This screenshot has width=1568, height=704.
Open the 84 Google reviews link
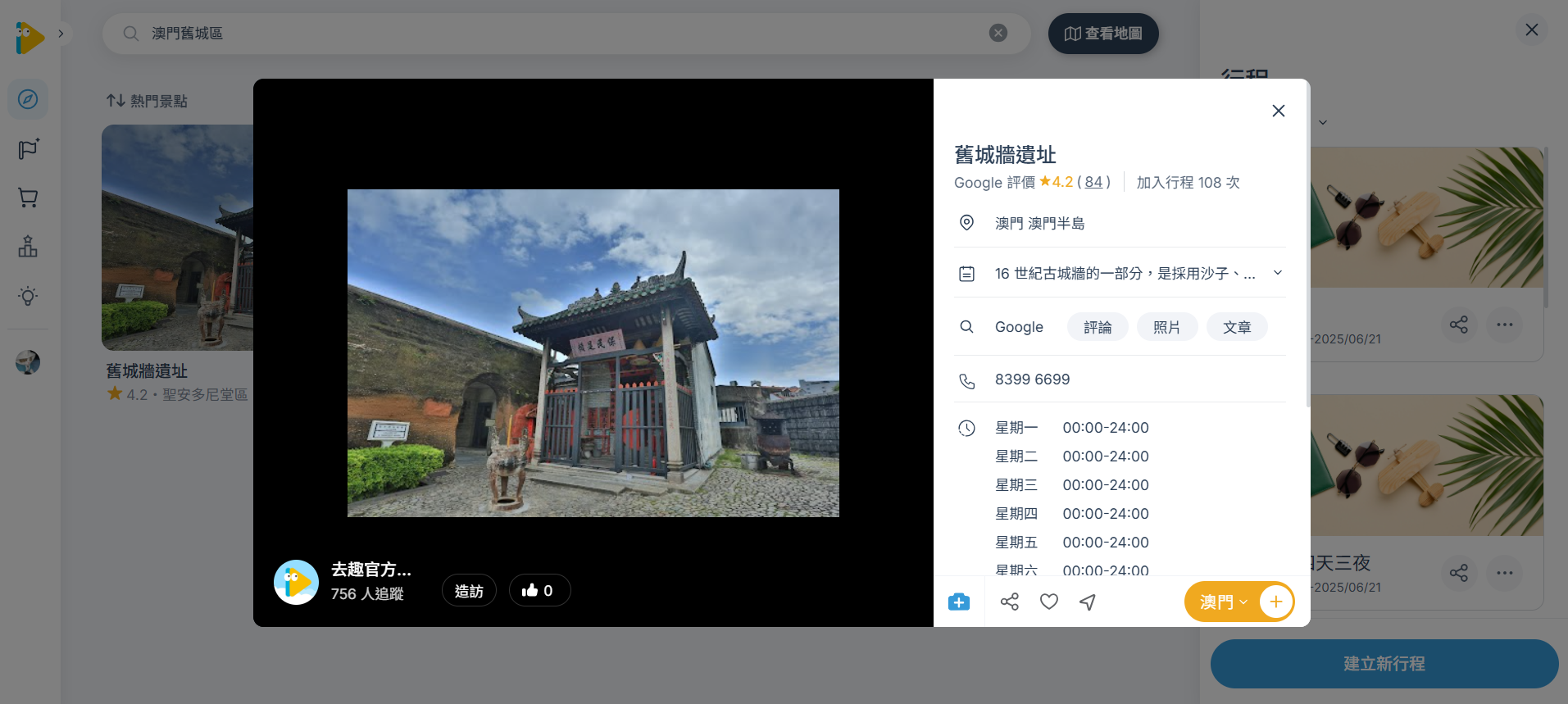1093,182
